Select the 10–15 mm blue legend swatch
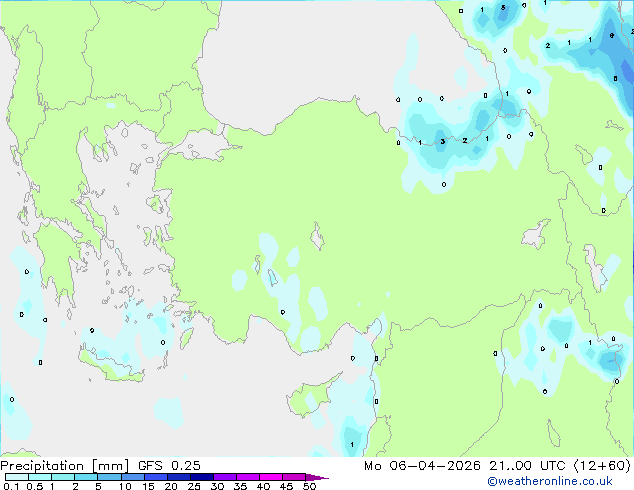634x490 pixels. (133, 477)
